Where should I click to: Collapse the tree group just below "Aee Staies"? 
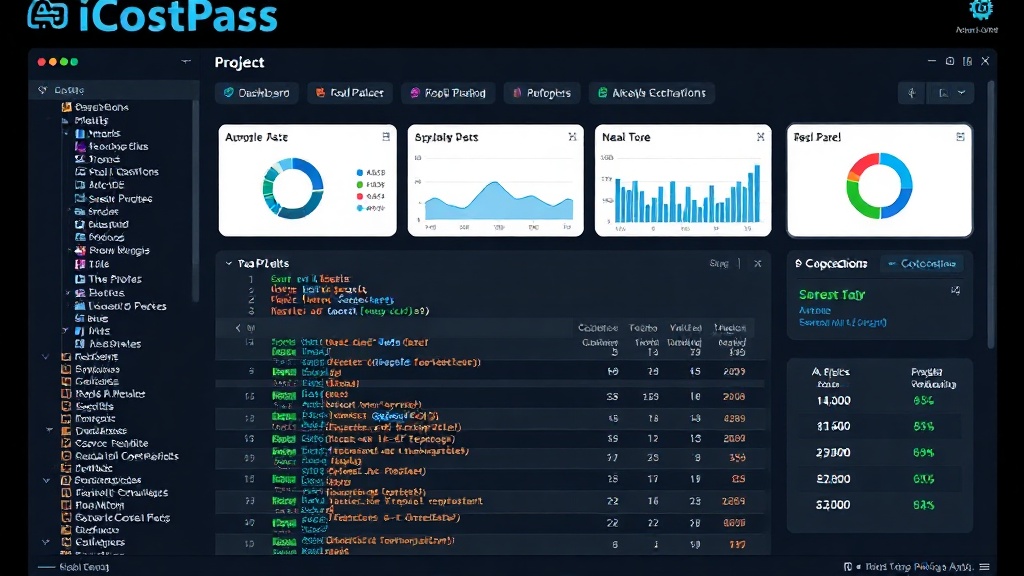[x=45, y=357]
